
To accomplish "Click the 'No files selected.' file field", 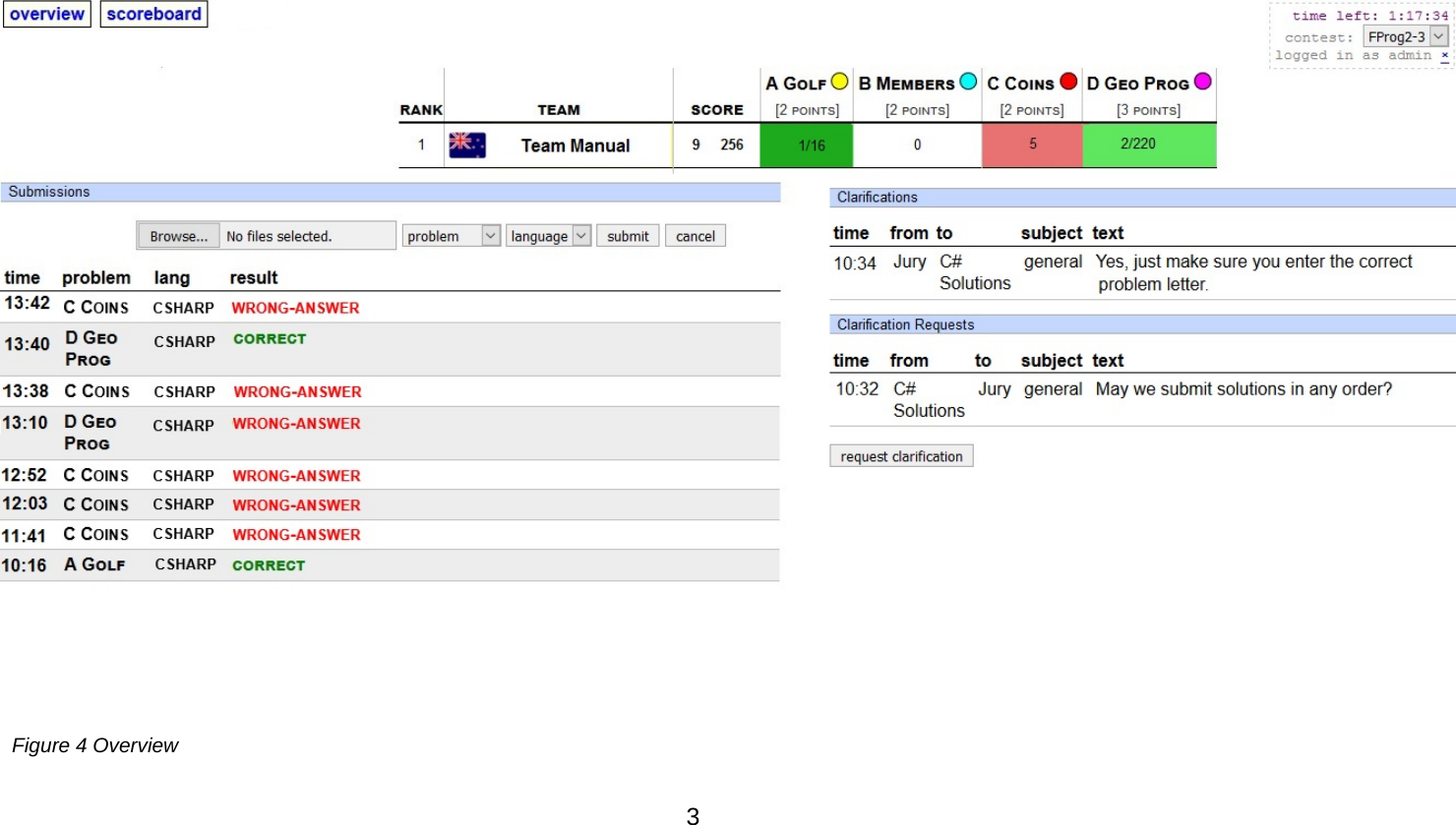I will pyautogui.click(x=307, y=236).
